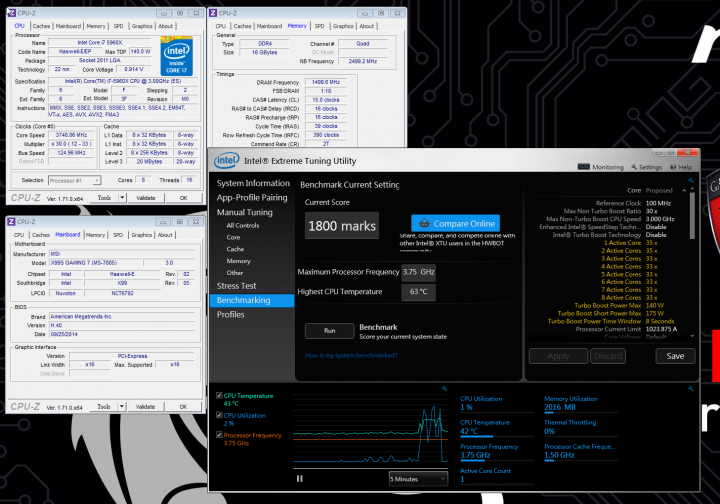Open Help in Intel XTU header
Screen dimensions: 720x504
[681, 167]
